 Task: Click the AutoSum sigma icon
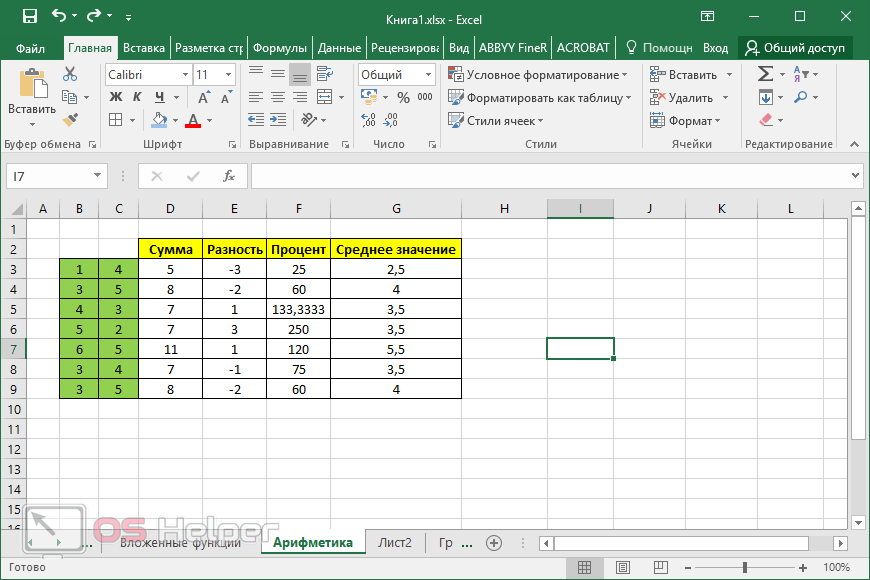click(x=765, y=74)
